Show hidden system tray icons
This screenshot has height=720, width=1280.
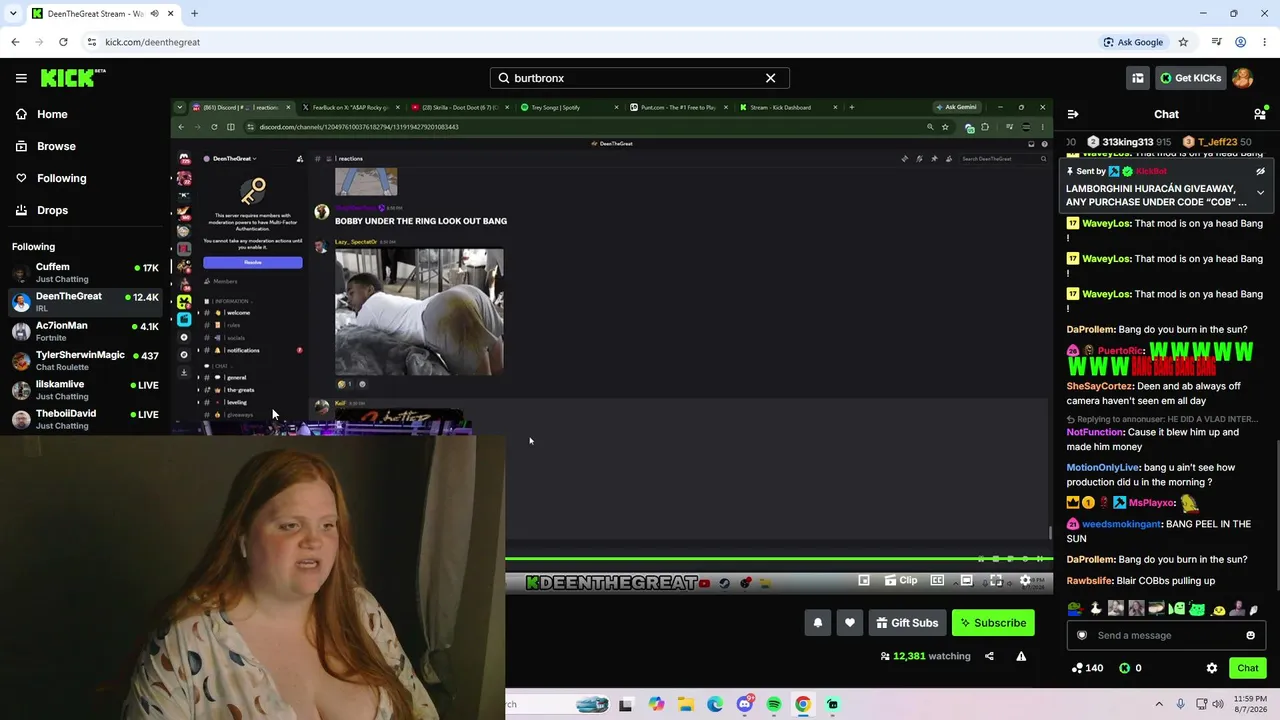pos(1159,704)
